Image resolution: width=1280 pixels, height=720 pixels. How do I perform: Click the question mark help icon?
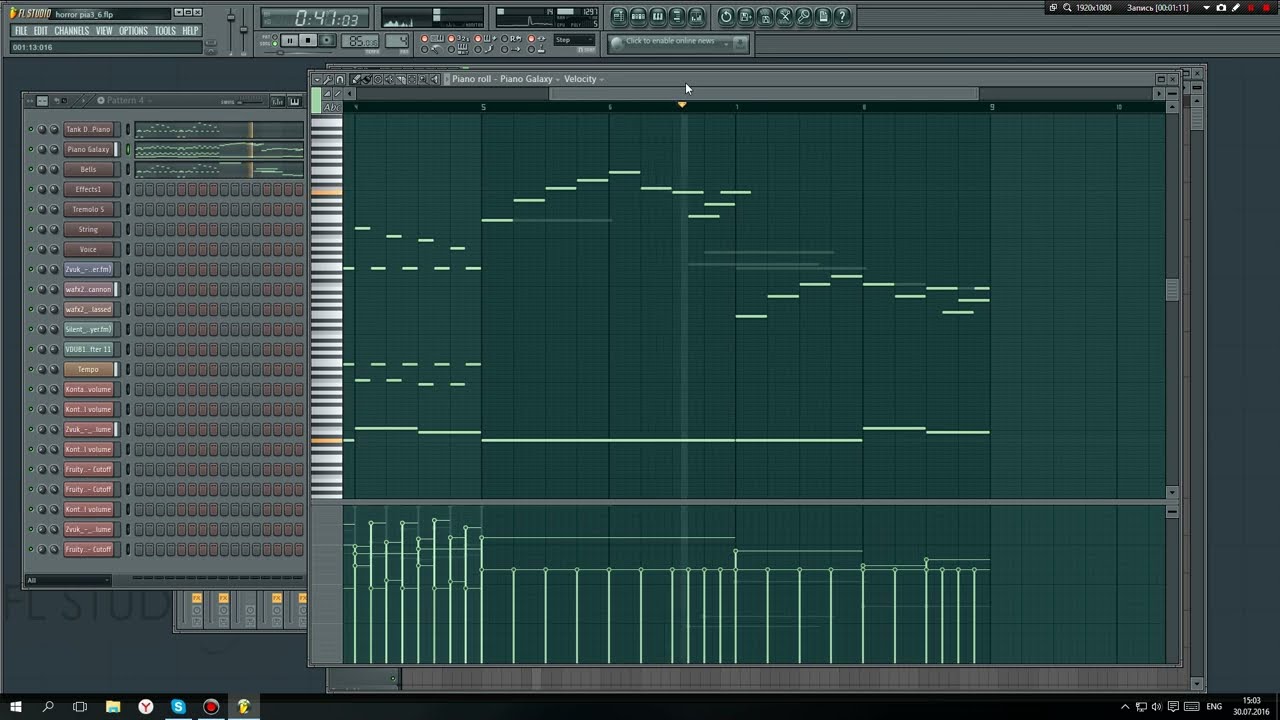click(841, 16)
